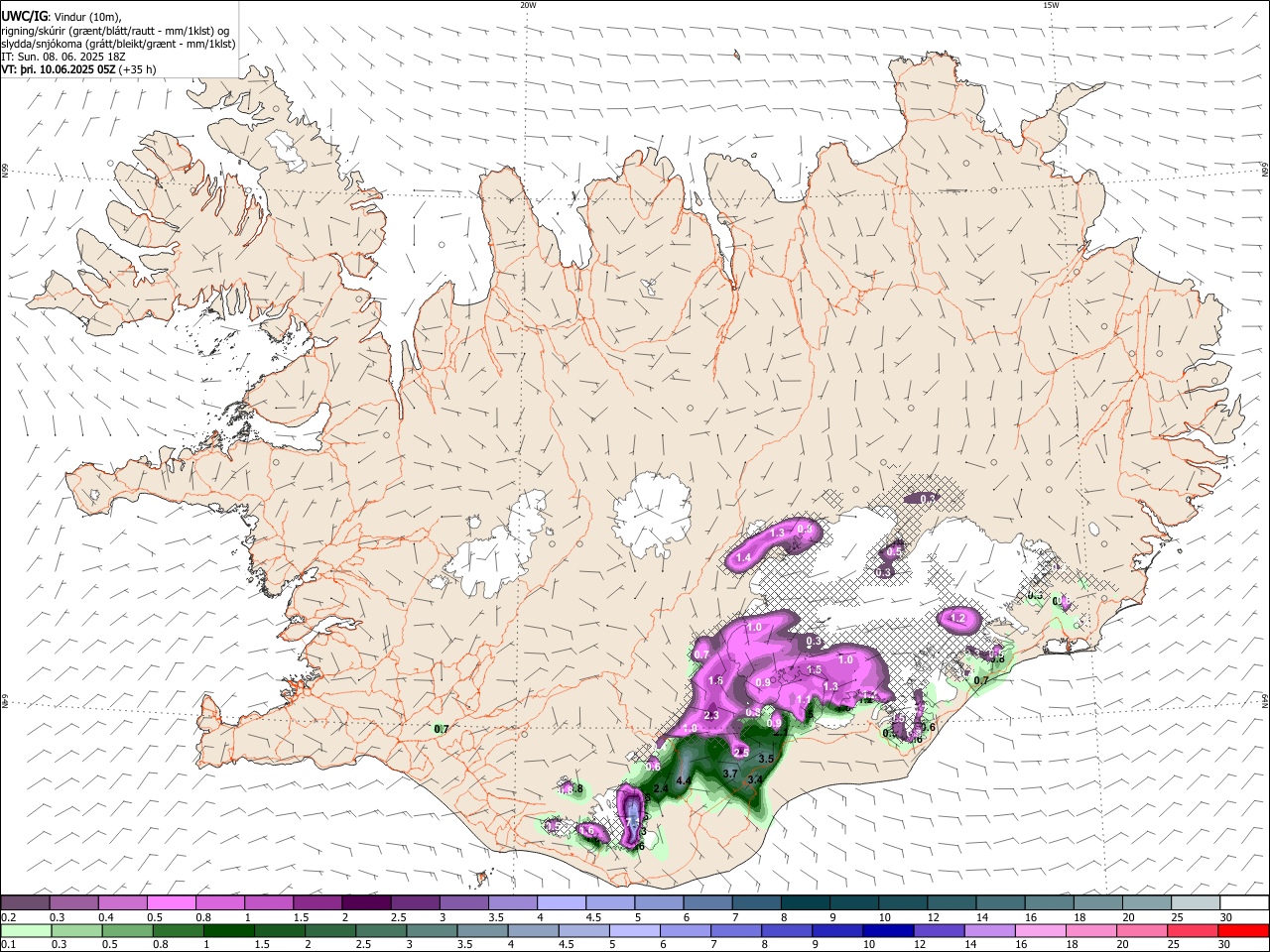
Task: Select the 18 swatch in upper legend row
Action: click(x=1098, y=902)
